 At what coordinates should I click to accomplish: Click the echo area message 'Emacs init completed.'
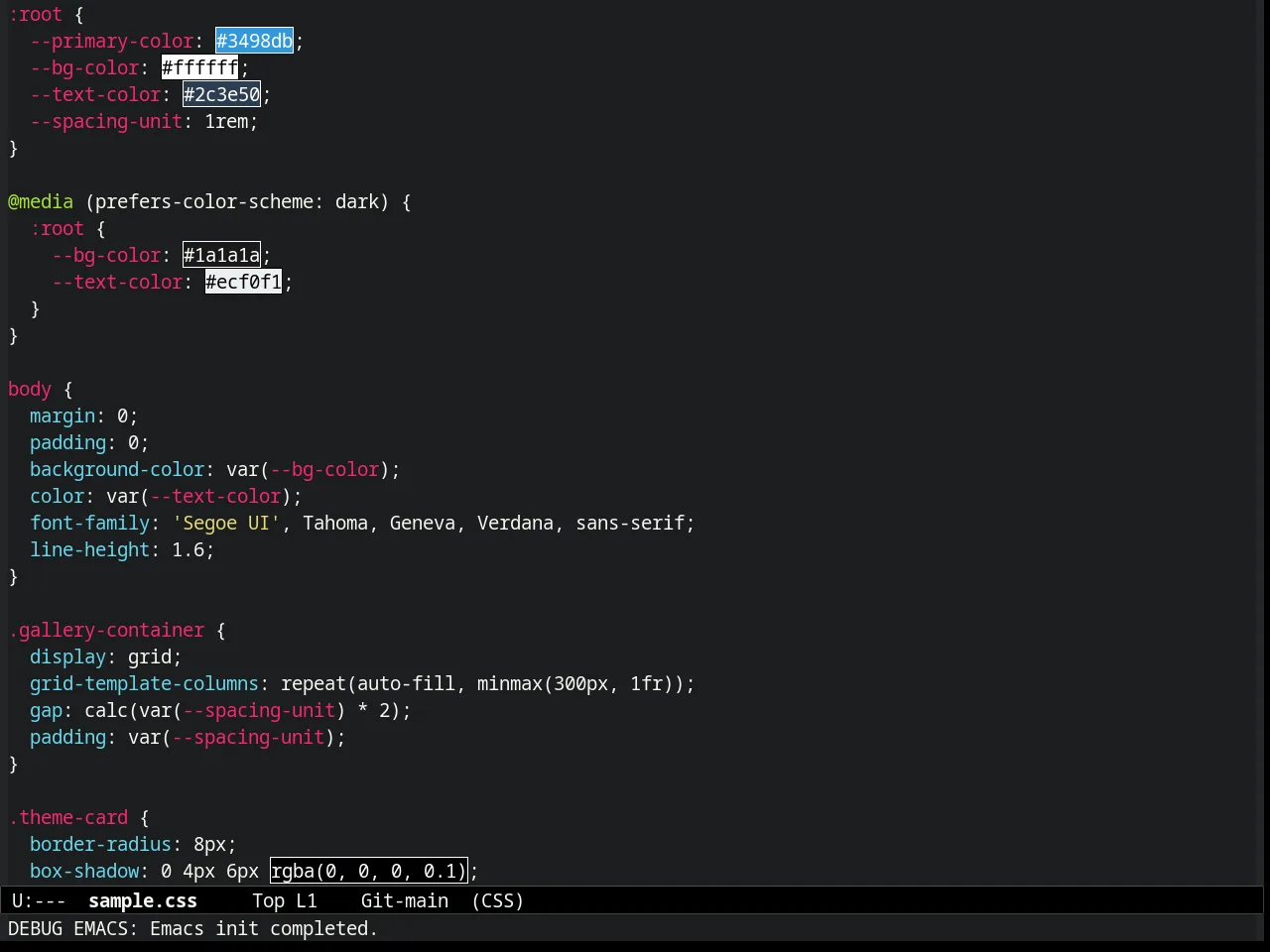coord(264,928)
